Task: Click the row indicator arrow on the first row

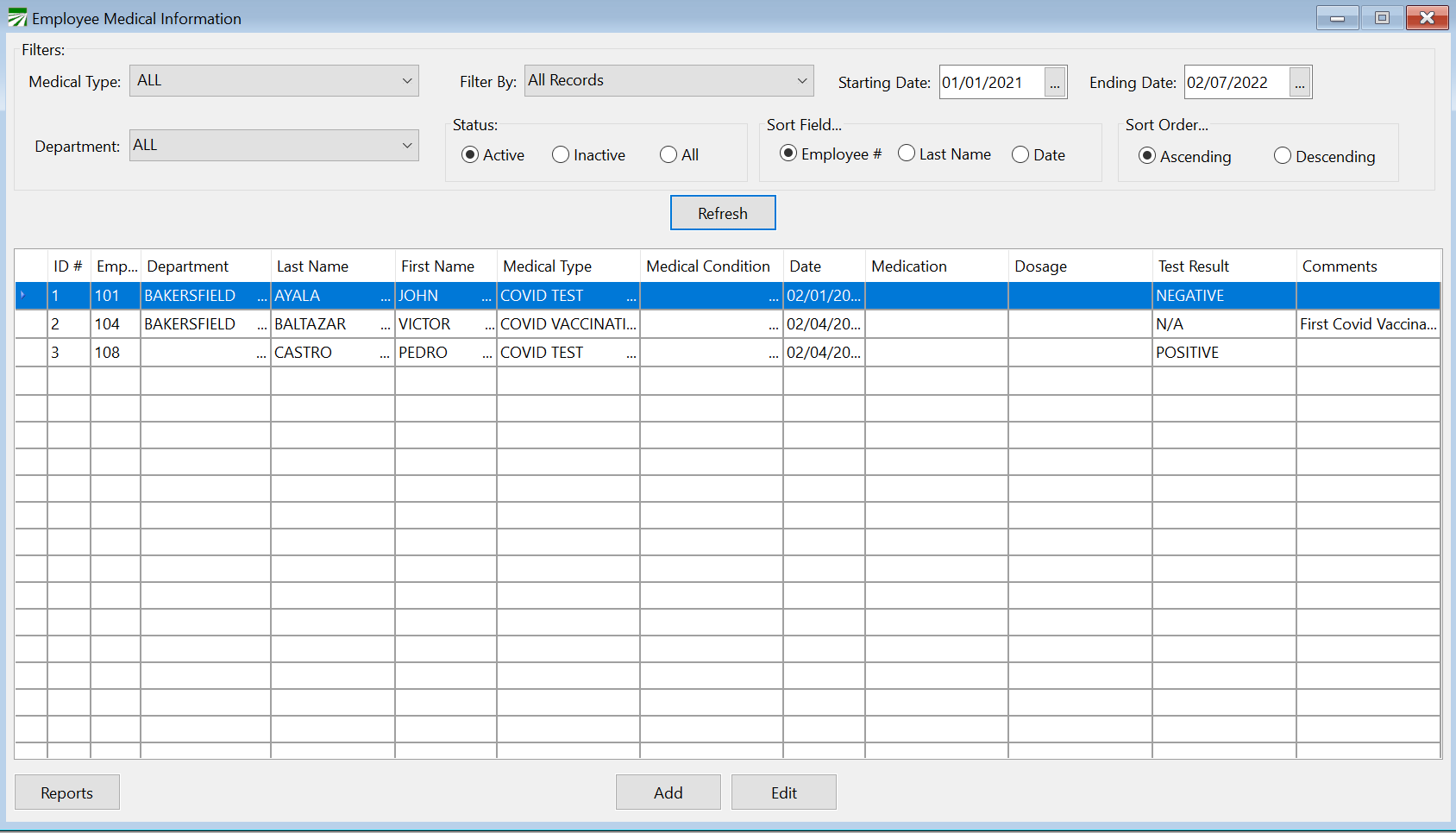Action: (x=23, y=296)
